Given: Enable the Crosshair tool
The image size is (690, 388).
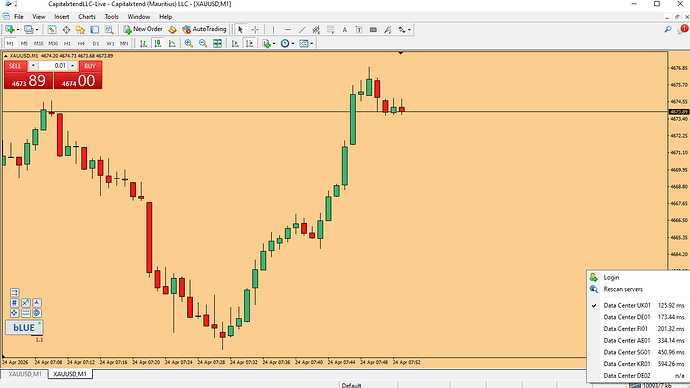Looking at the screenshot, I should (255, 29).
